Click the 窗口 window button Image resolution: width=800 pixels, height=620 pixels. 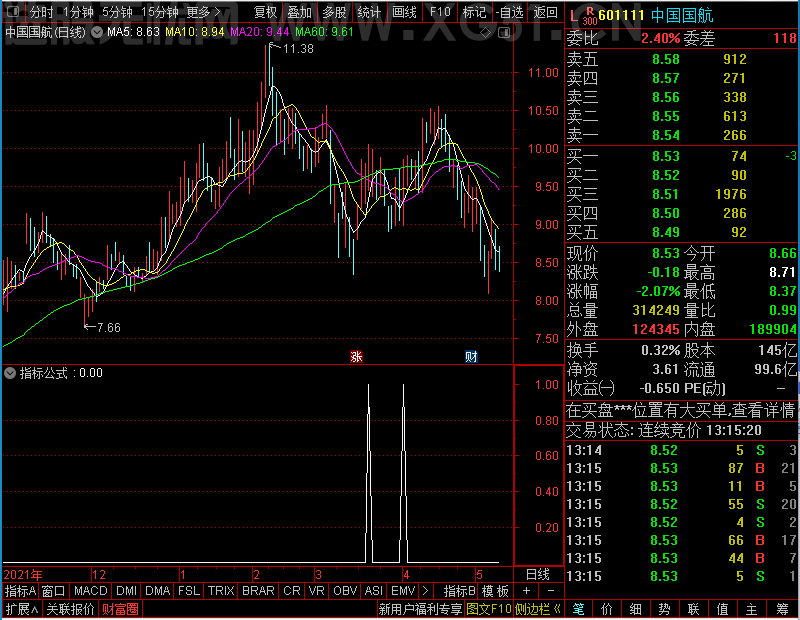pyautogui.click(x=54, y=591)
